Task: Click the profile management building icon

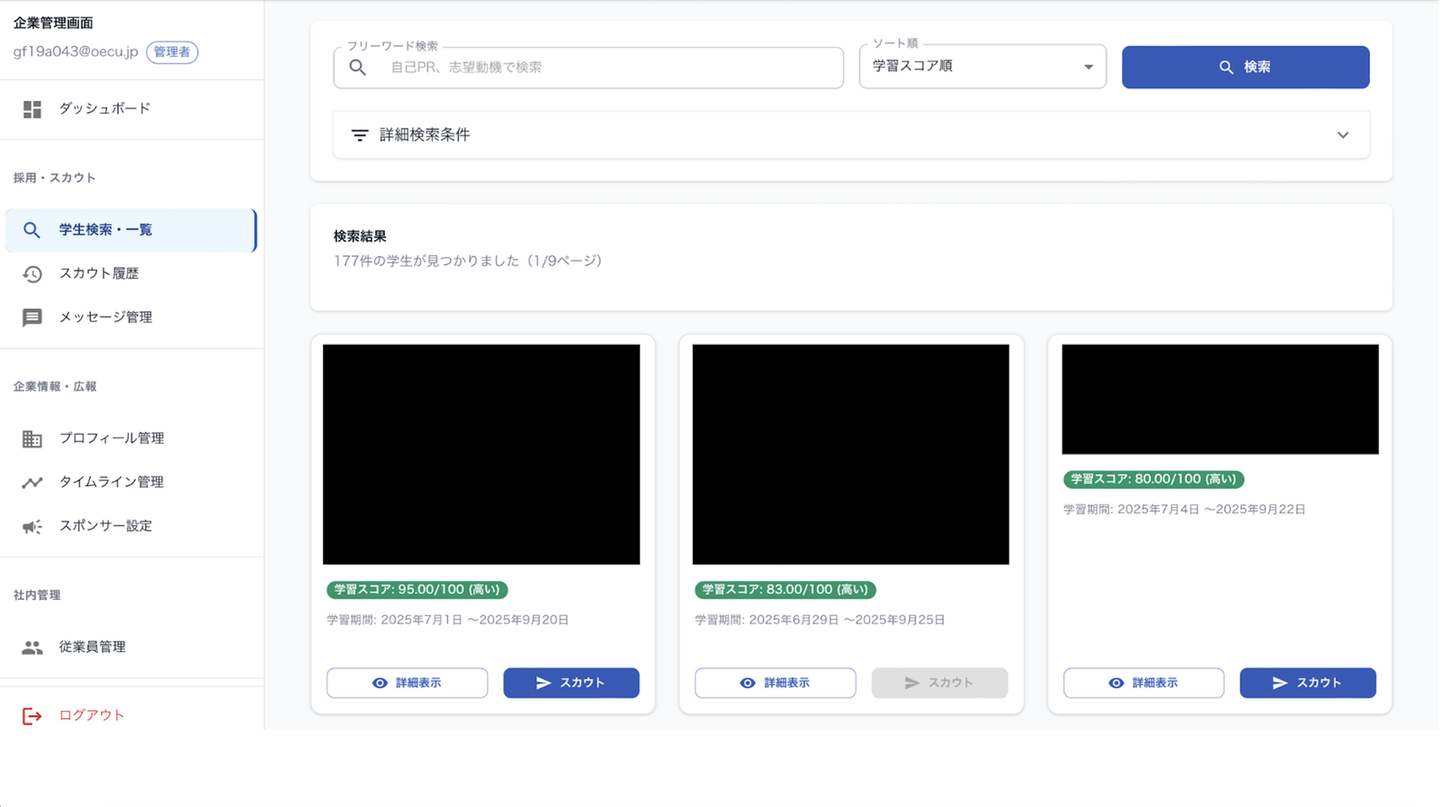Action: [x=32, y=439]
